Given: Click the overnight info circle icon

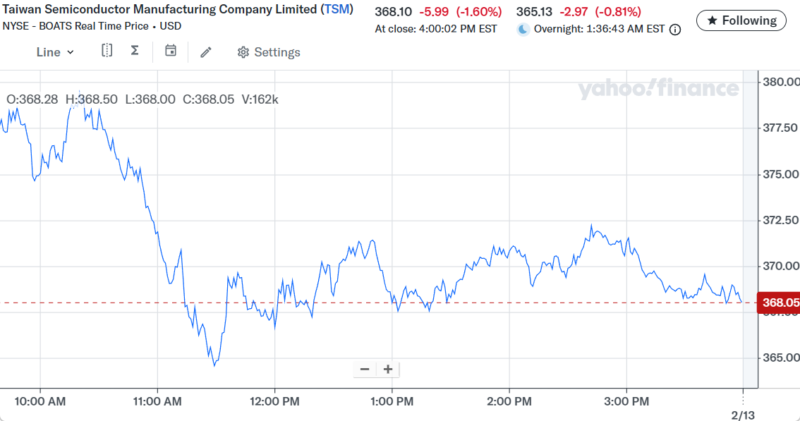Looking at the screenshot, I should 675,30.
